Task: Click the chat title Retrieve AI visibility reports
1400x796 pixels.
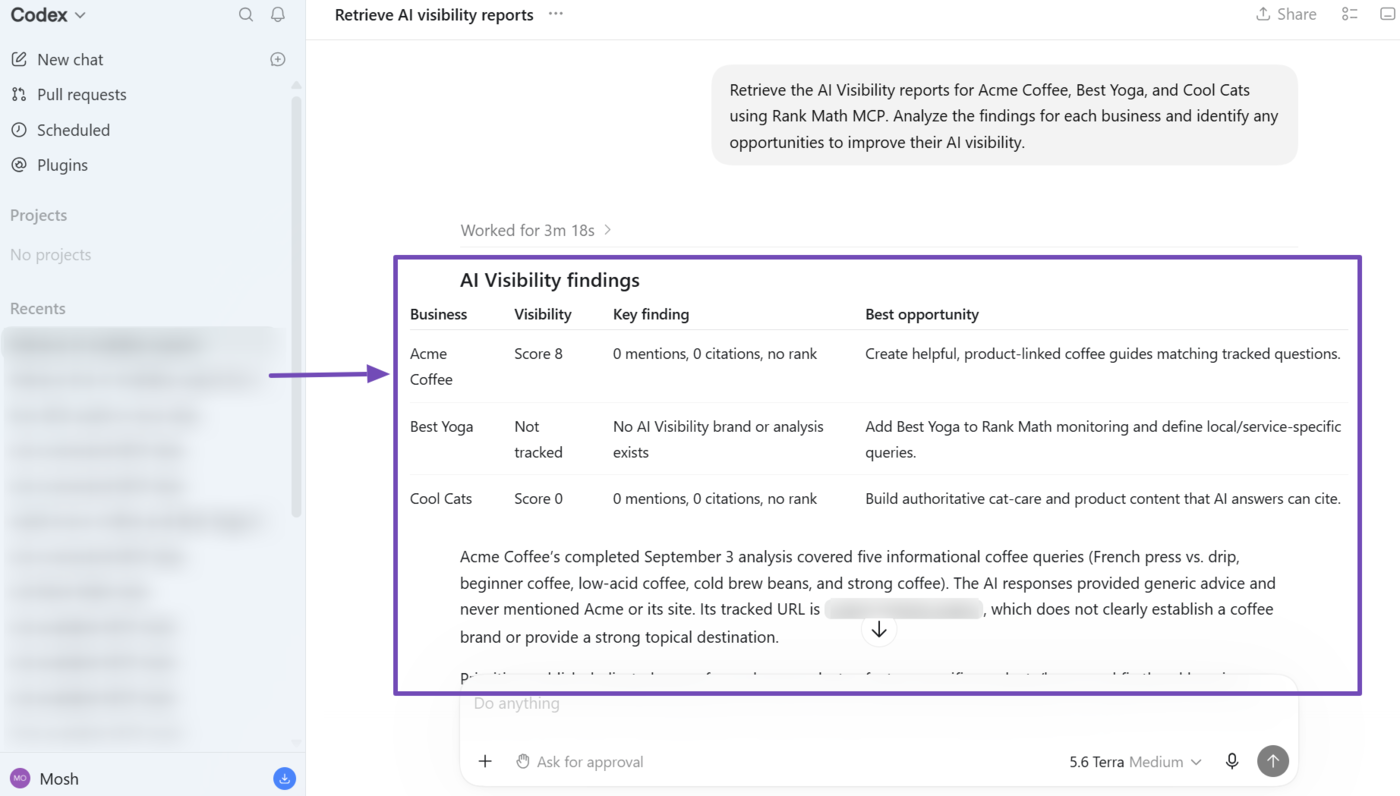Action: click(434, 15)
